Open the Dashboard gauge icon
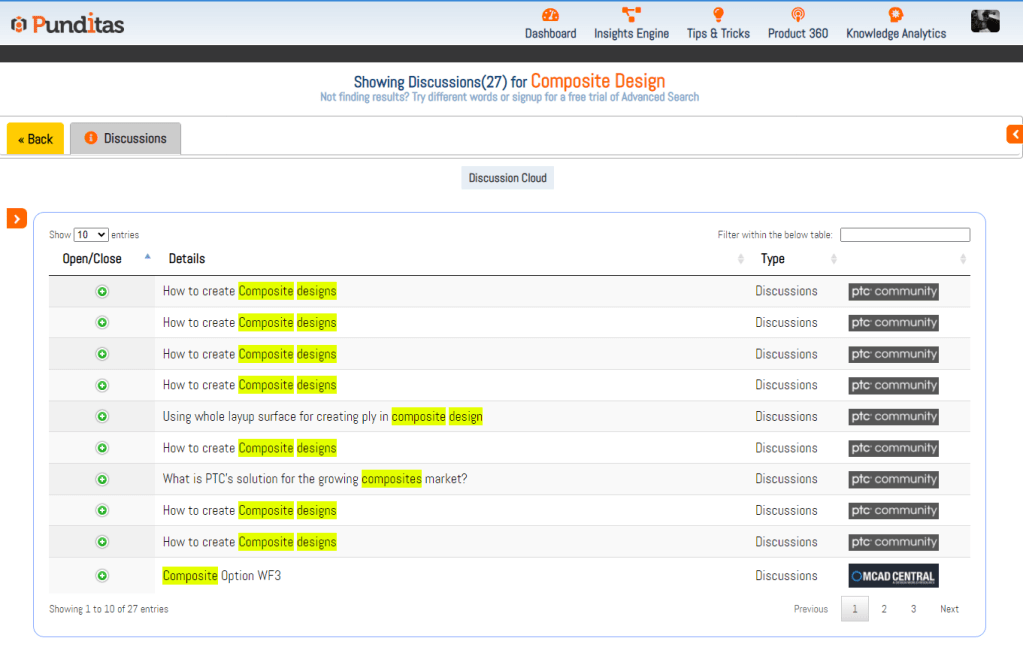 pos(550,15)
